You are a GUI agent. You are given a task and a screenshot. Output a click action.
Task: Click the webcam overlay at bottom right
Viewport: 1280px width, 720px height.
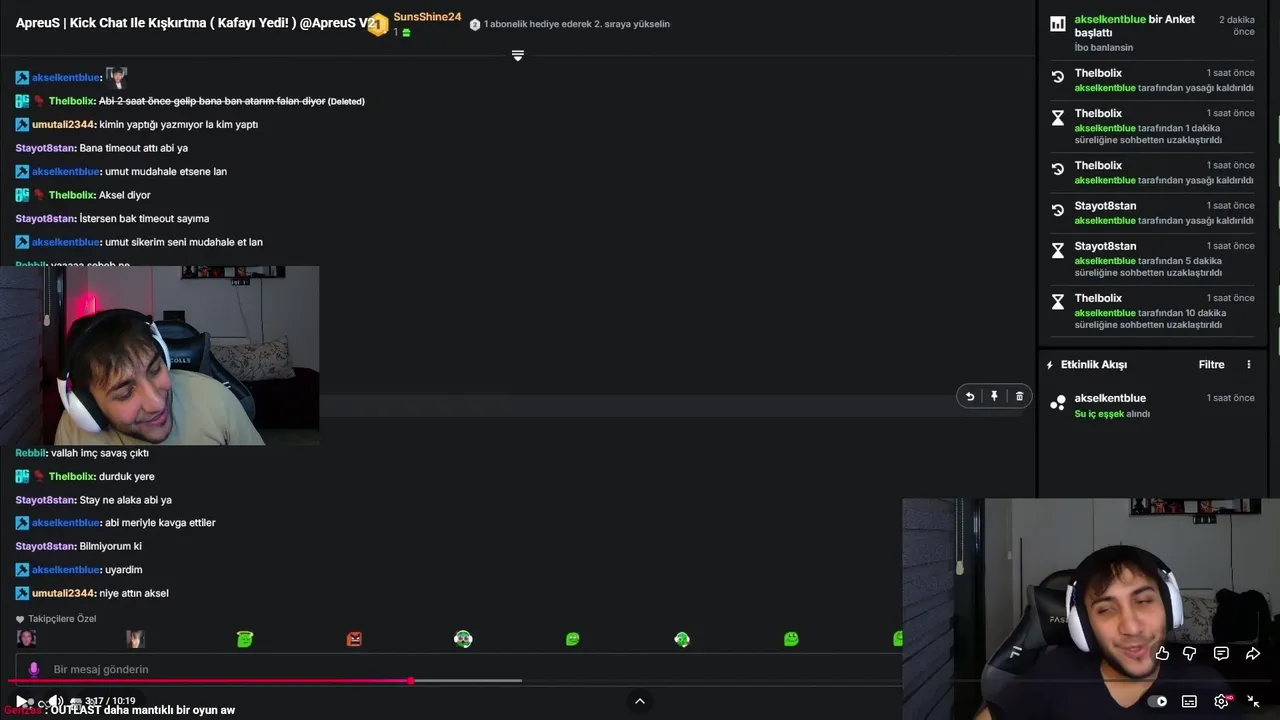1090,608
